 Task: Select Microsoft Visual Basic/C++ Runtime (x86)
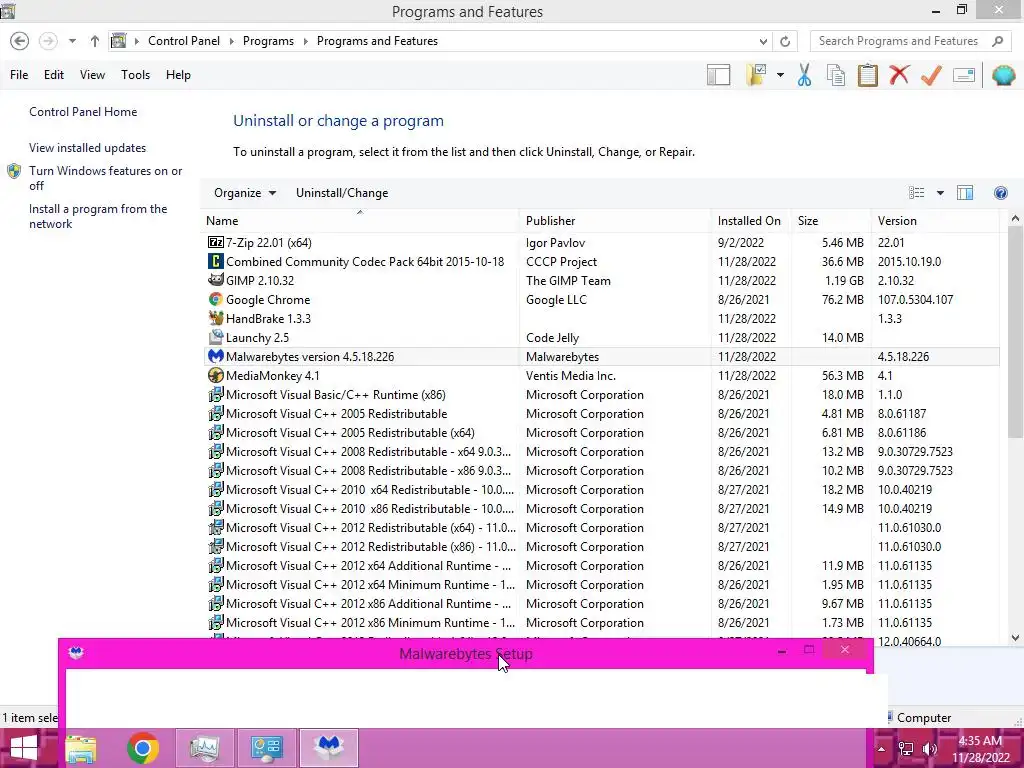click(x=600, y=394)
